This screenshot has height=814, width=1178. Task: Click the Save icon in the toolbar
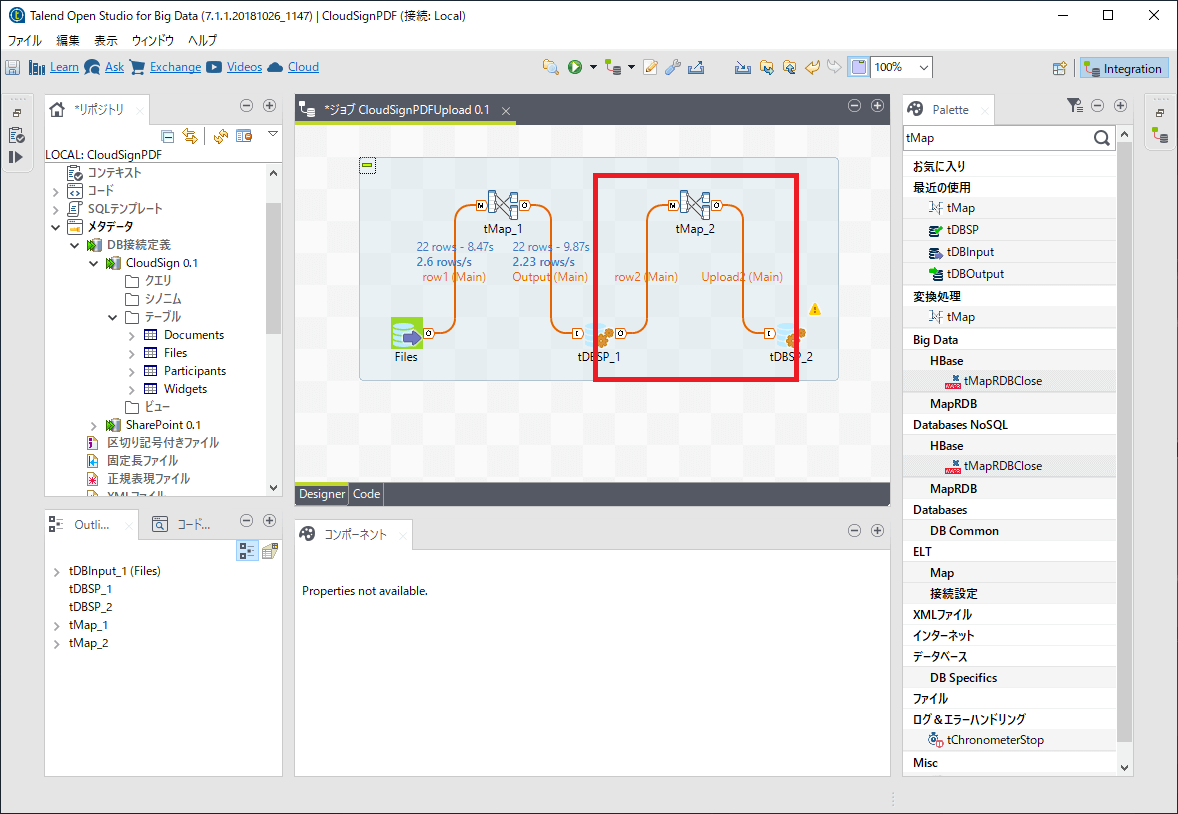click(13, 68)
